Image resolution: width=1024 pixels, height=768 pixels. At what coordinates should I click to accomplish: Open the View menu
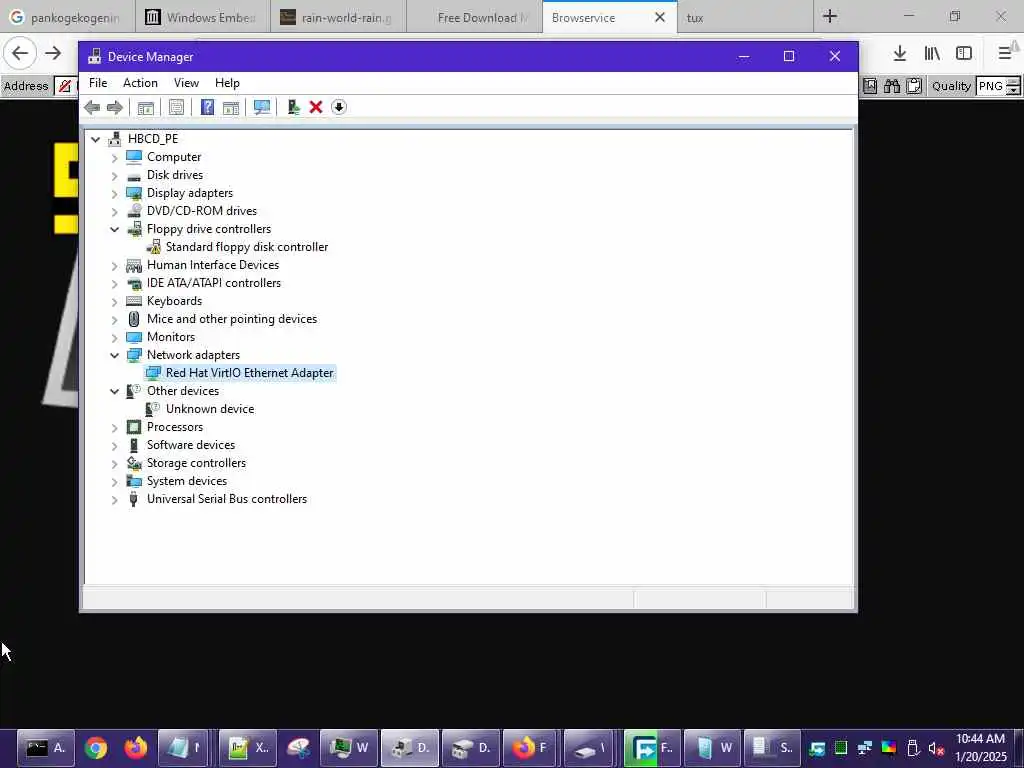coord(186,83)
